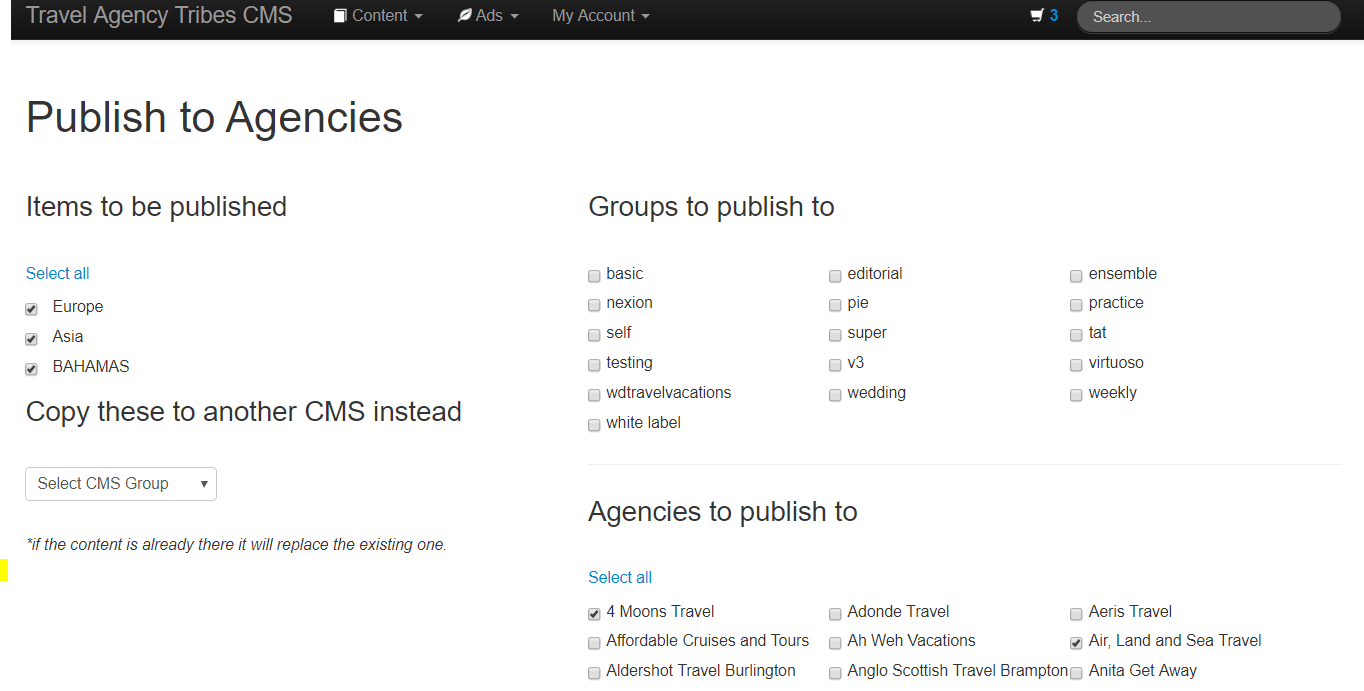Check the Adonde Travel agency checkbox
The width and height of the screenshot is (1364, 691).
pos(835,614)
